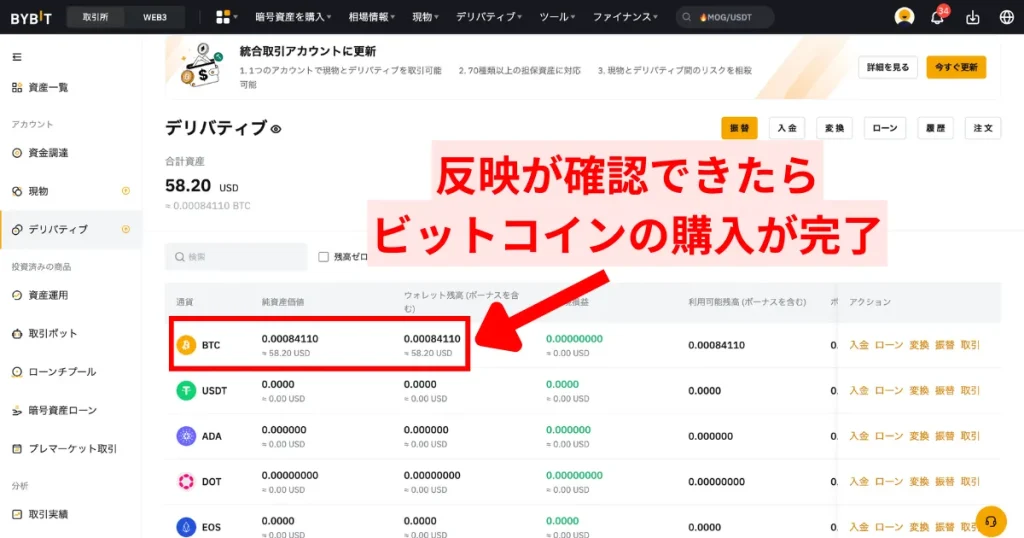Click the 58.20 USD total balance
Screen dimensions: 1024x538
pyautogui.click(x=202, y=186)
